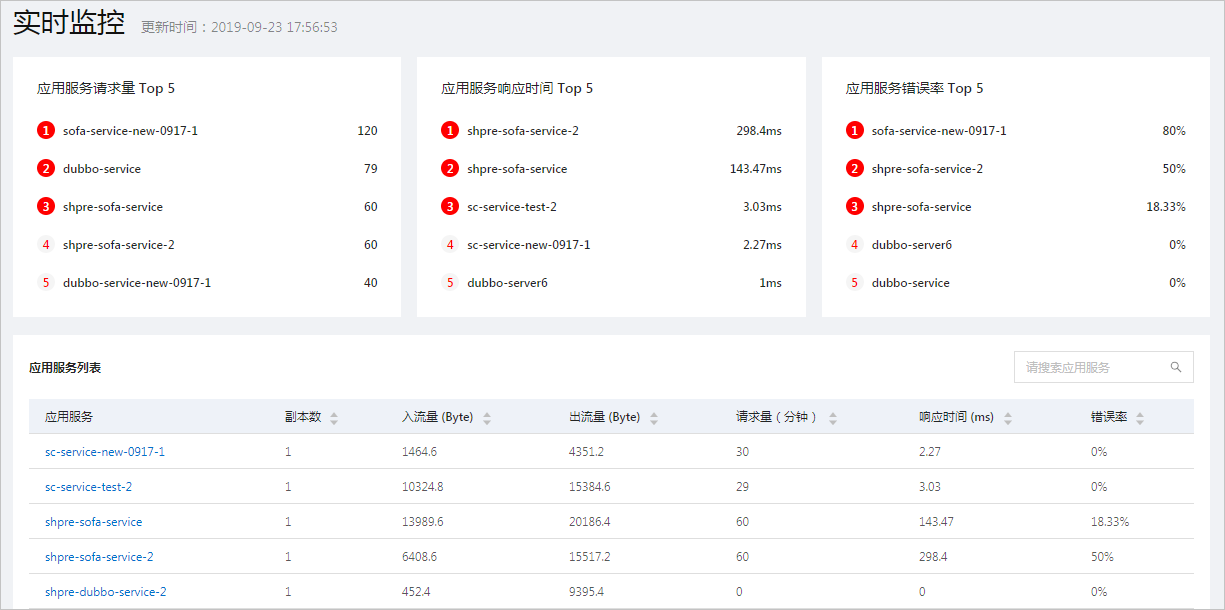Screen dimensions: 1225x610
Task: Click replica count 1 for sc-service-new-0917-1
Action: pyautogui.click(x=288, y=452)
